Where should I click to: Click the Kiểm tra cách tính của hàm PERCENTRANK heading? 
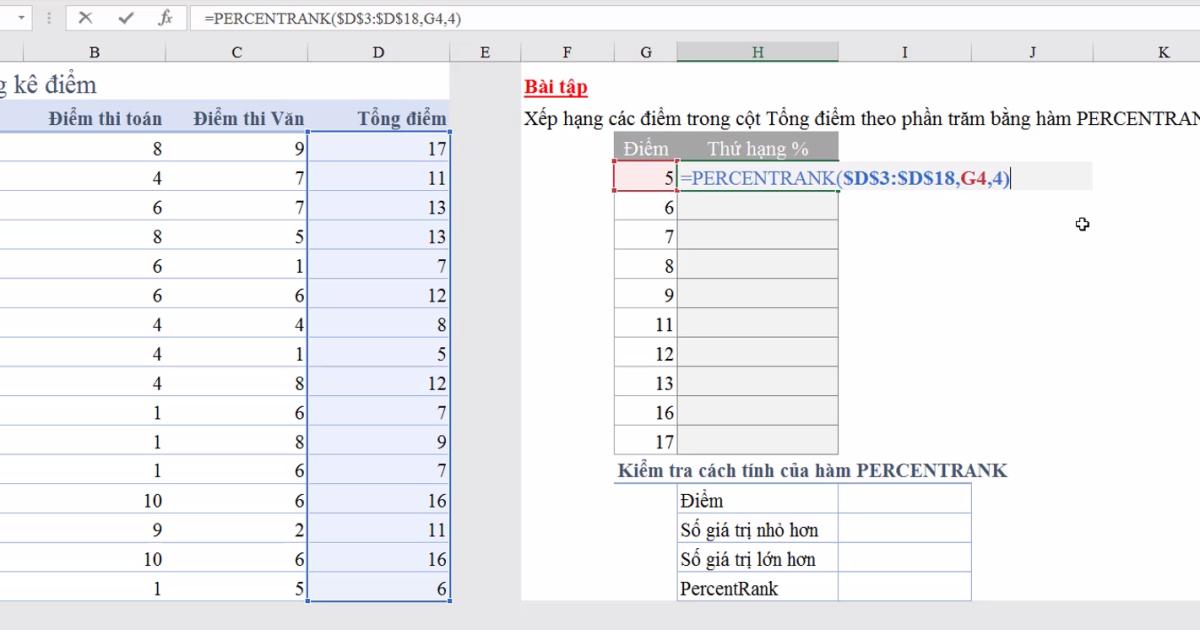point(810,469)
